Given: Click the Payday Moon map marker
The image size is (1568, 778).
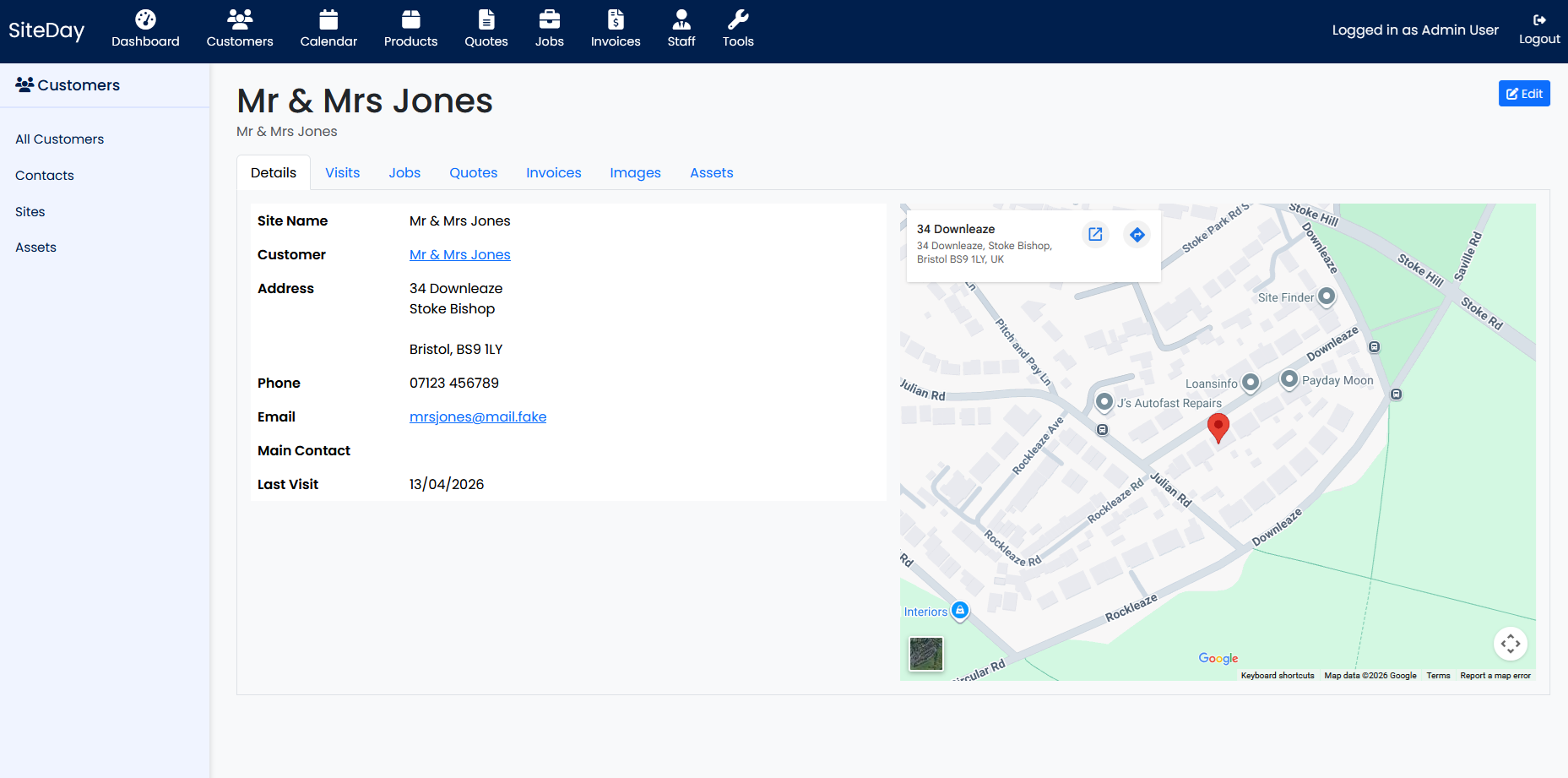Looking at the screenshot, I should pos(1289,379).
